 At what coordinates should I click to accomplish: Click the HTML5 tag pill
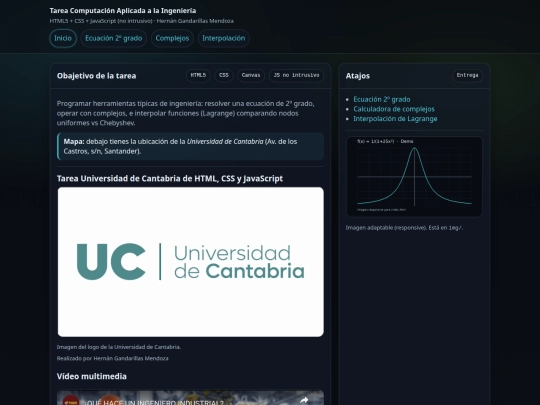(x=198, y=75)
